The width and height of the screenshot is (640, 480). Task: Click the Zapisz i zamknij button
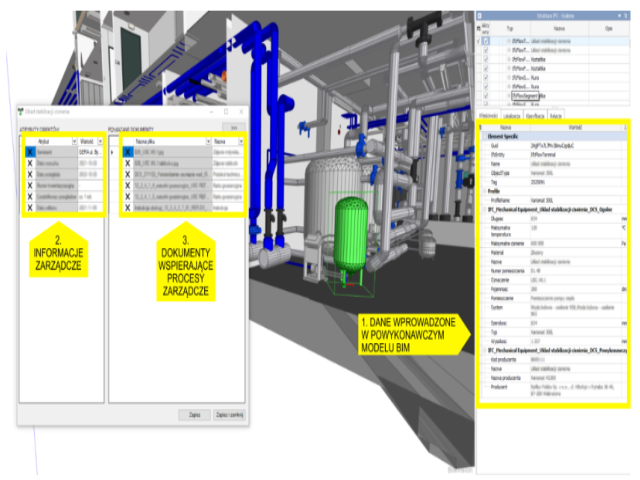[230, 413]
